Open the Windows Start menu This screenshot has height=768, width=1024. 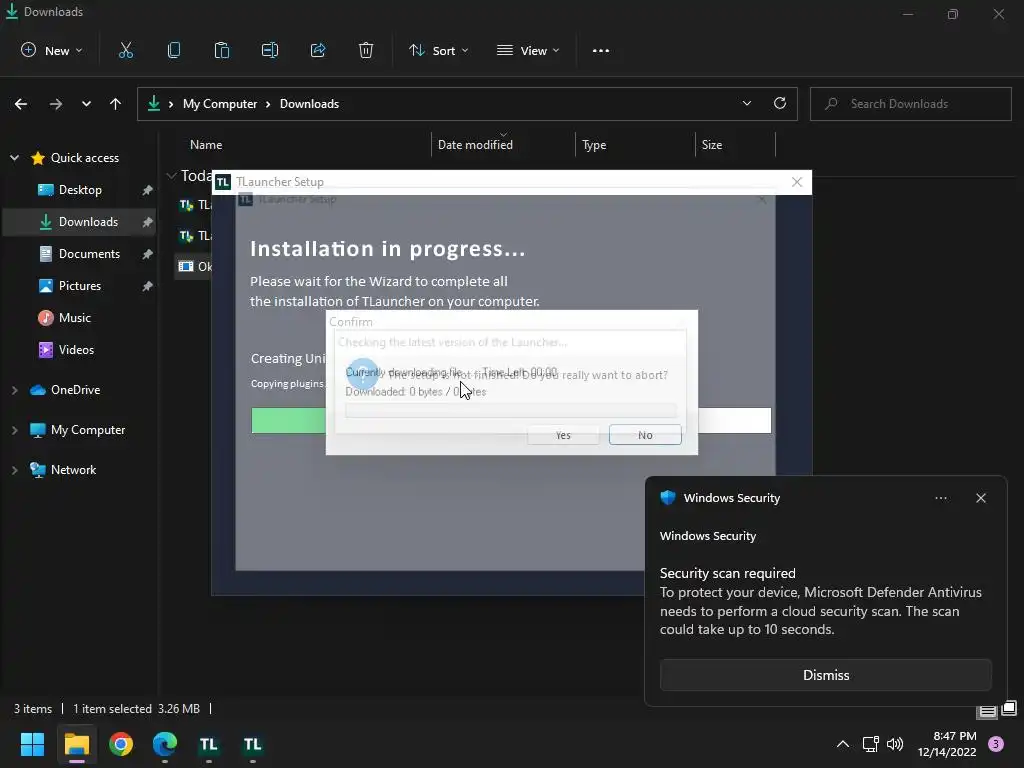(x=33, y=744)
